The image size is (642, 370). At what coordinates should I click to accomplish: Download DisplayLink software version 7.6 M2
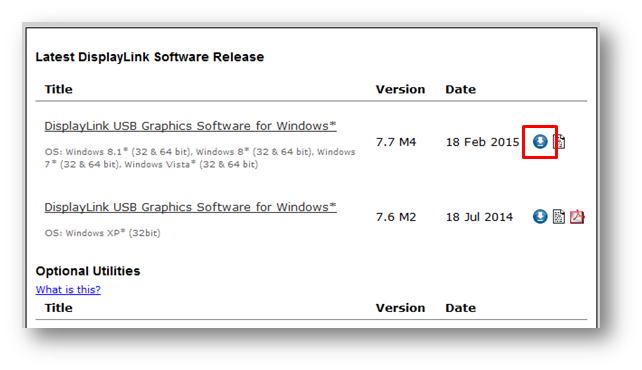pos(540,217)
